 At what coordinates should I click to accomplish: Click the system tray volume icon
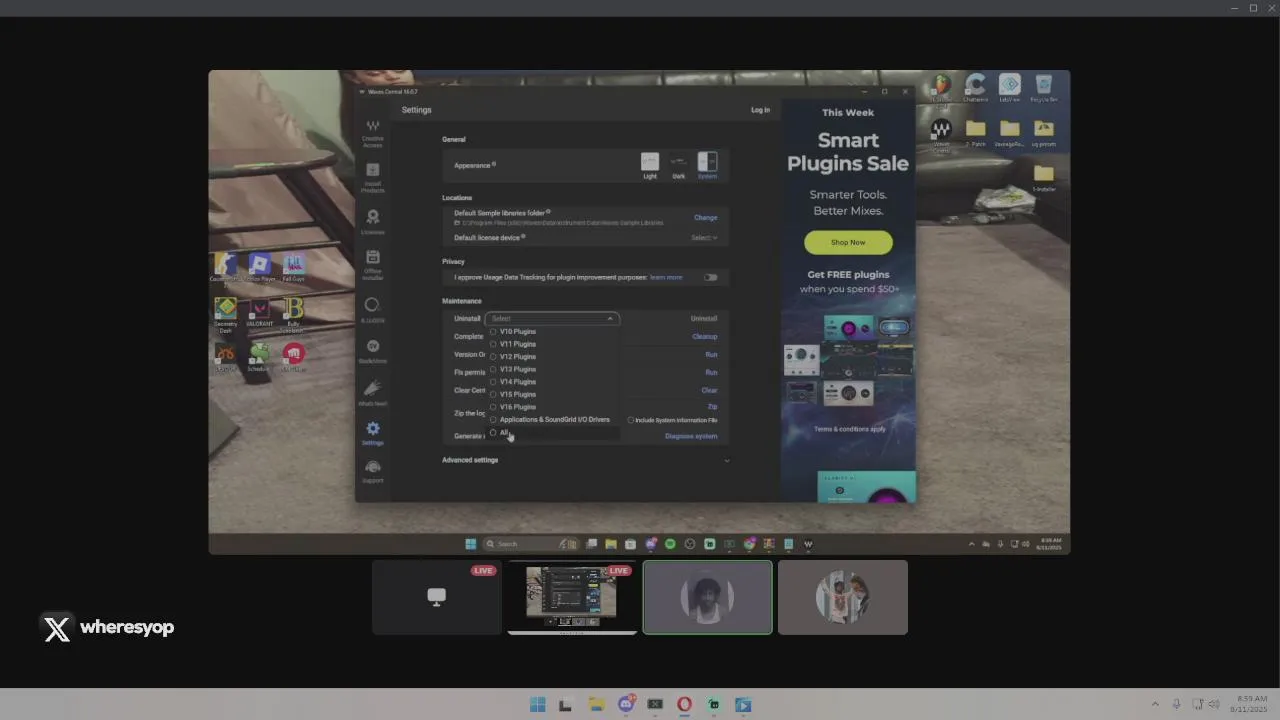click(1214, 704)
